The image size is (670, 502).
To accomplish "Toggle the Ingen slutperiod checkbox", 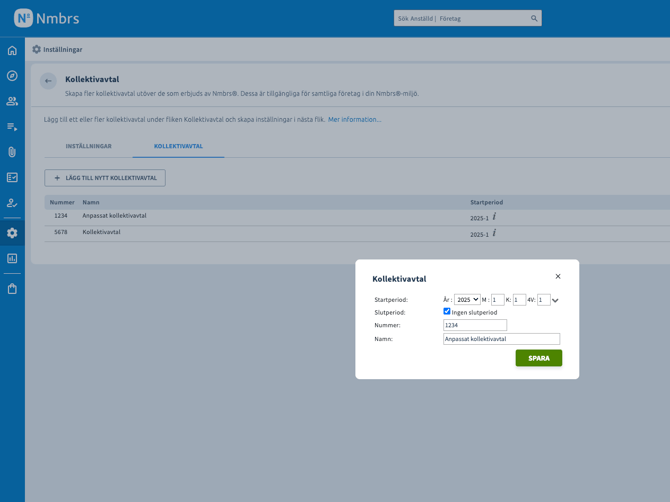I will [x=447, y=312].
